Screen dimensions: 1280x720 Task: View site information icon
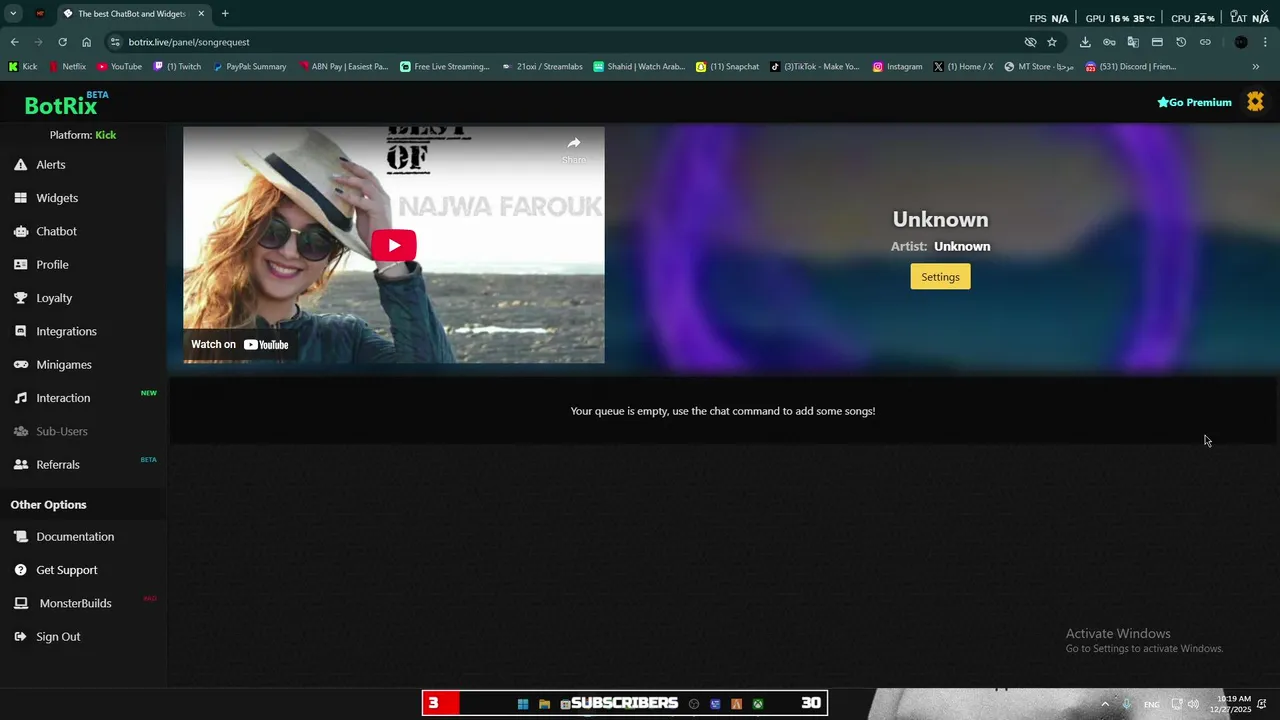coord(115,42)
